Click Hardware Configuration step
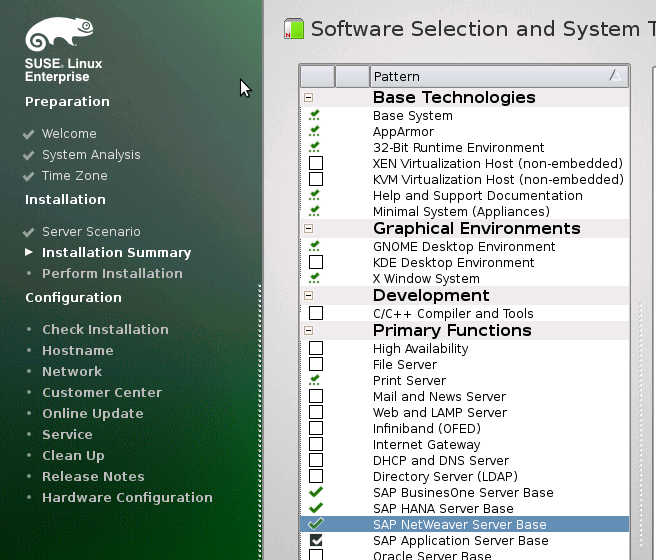Screen dimensions: 656x560 pos(127,498)
